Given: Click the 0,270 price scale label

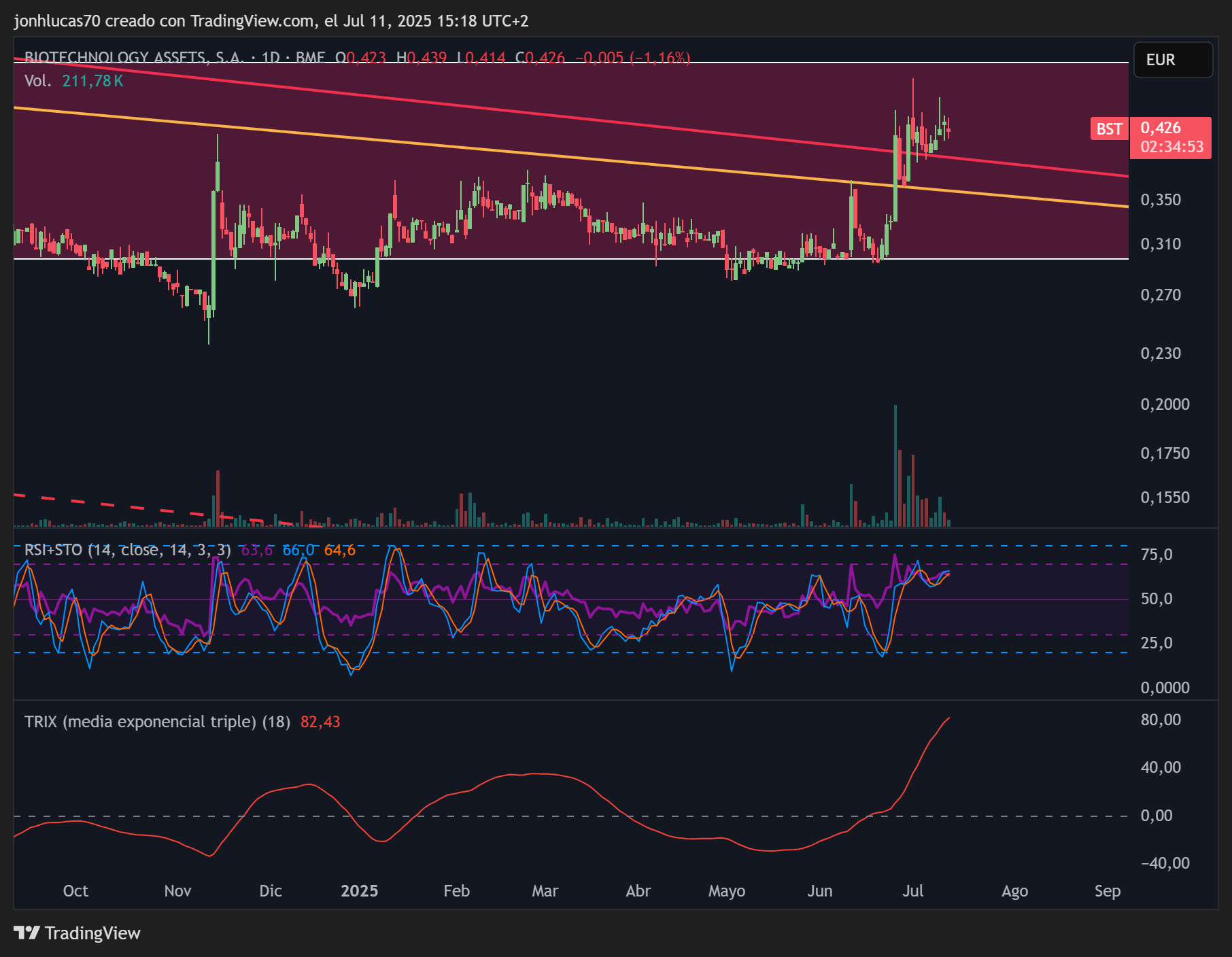Looking at the screenshot, I should tap(1161, 295).
